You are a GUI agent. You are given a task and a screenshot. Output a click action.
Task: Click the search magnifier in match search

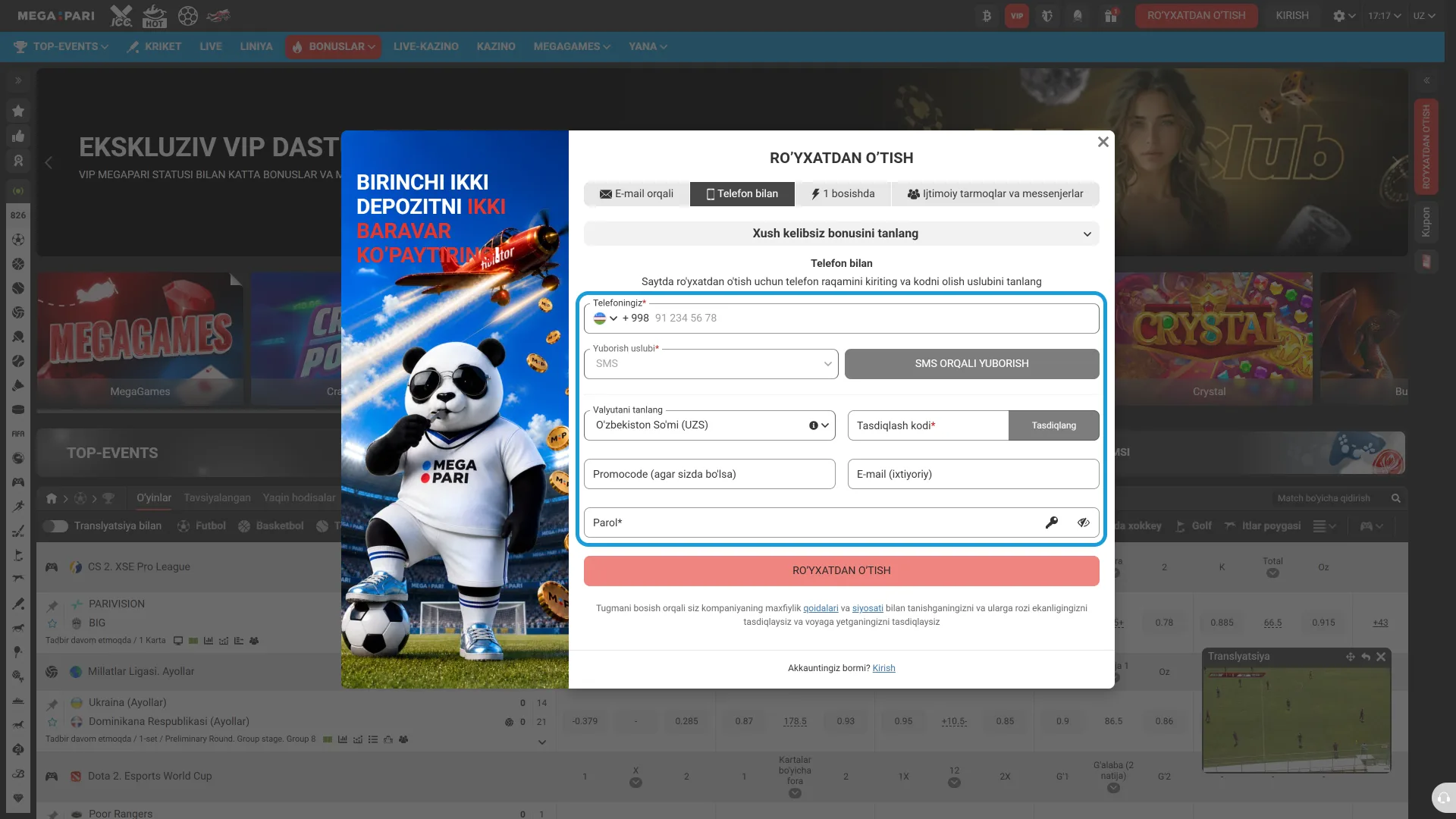coord(1396,498)
